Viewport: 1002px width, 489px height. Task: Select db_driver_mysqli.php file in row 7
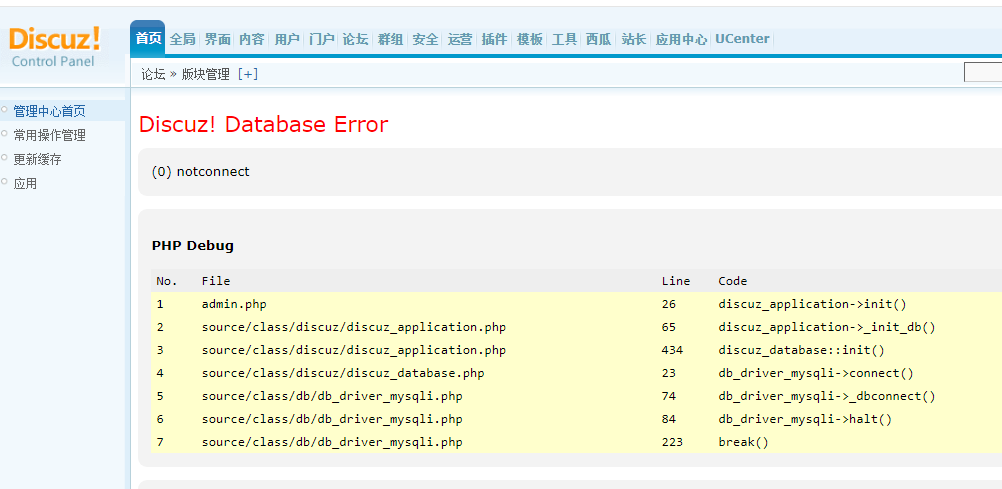pos(332,442)
